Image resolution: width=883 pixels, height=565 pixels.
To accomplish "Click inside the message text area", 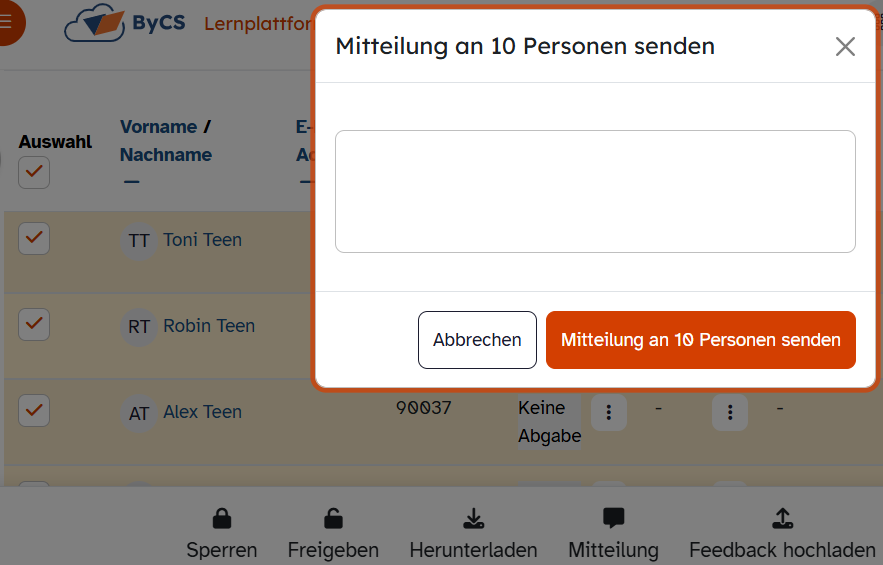I will (x=595, y=192).
